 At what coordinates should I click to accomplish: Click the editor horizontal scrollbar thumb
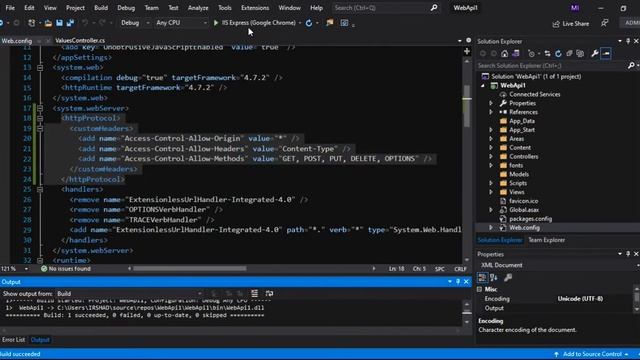point(190,269)
